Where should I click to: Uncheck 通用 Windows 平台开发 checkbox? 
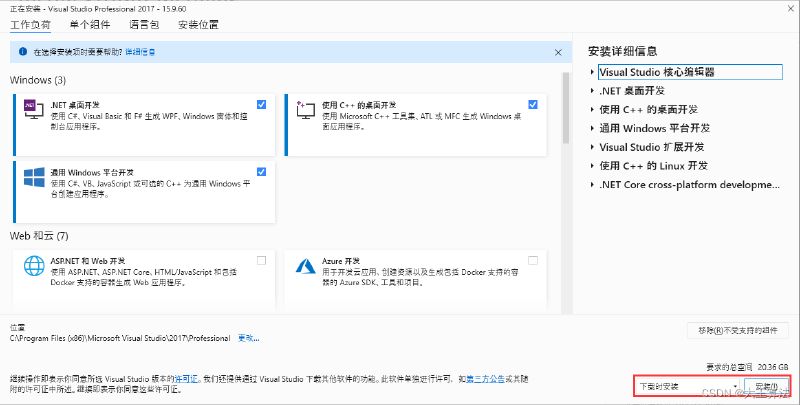pyautogui.click(x=261, y=172)
